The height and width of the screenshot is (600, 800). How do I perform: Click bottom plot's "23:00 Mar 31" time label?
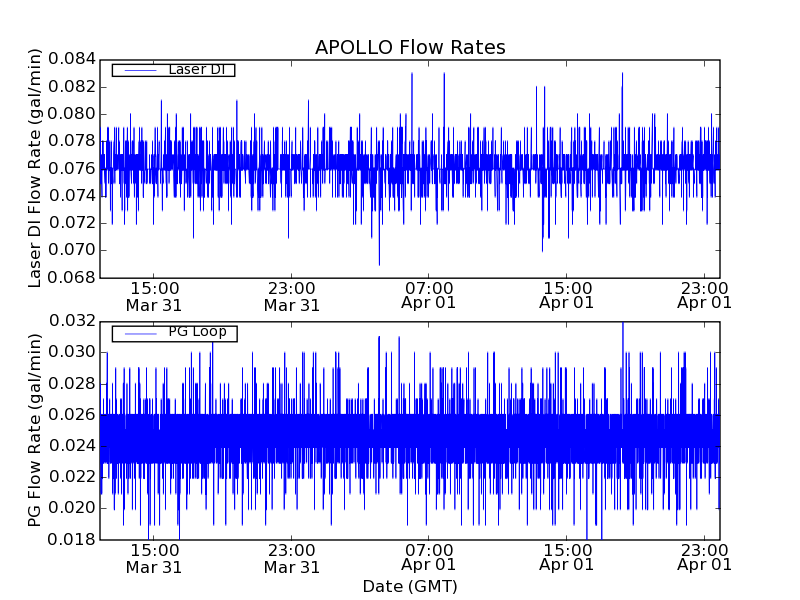292,558
